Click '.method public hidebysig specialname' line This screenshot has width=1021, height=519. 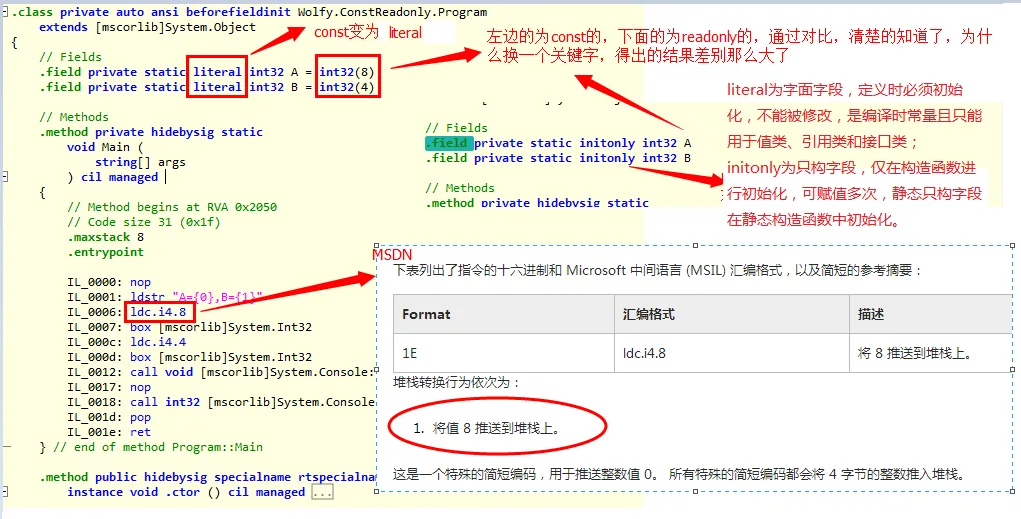207,477
